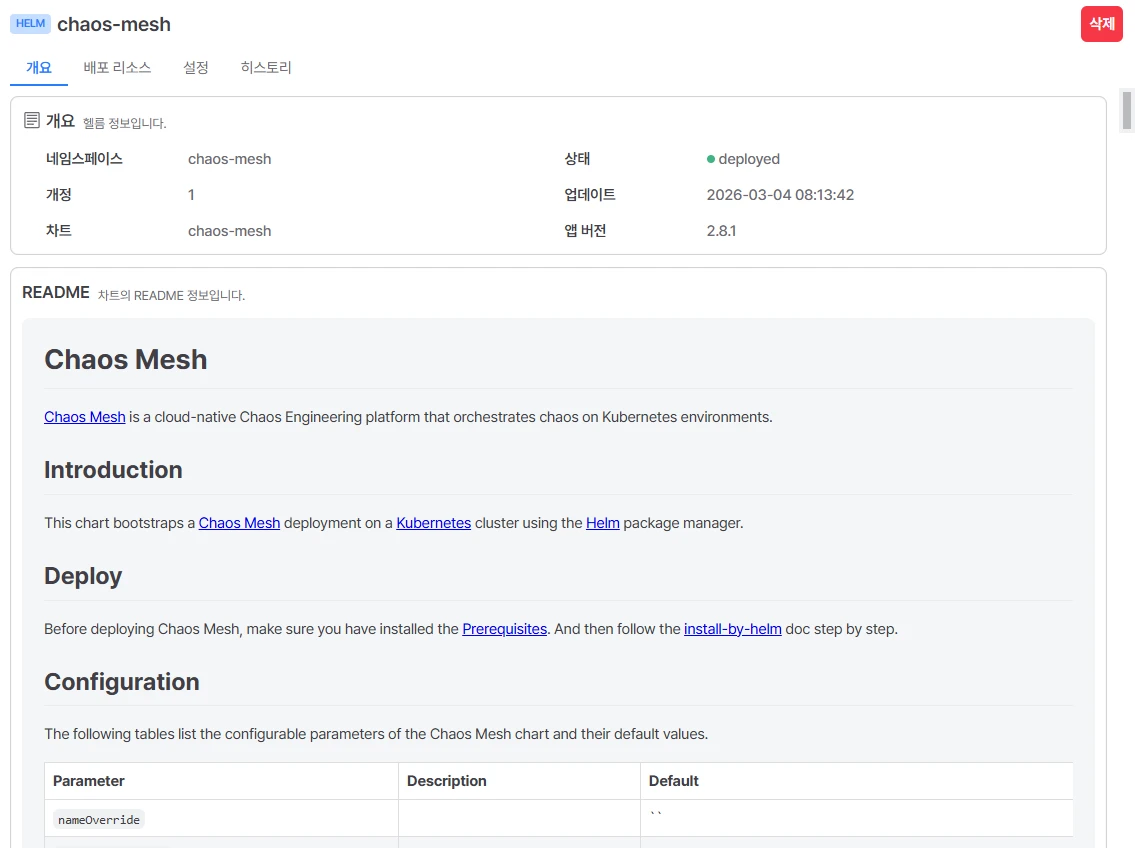Click the Deploy heading
This screenshot has width=1135, height=848.
[x=83, y=576]
